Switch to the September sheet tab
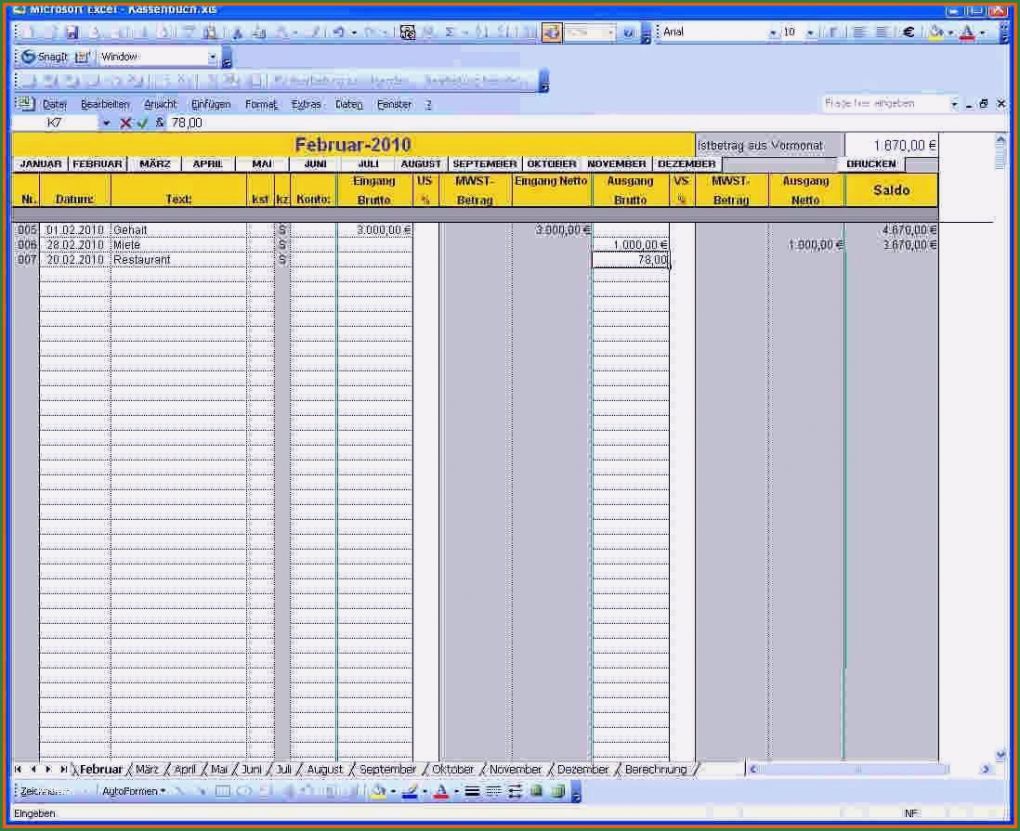Screen dimensions: 1020x831 point(386,770)
